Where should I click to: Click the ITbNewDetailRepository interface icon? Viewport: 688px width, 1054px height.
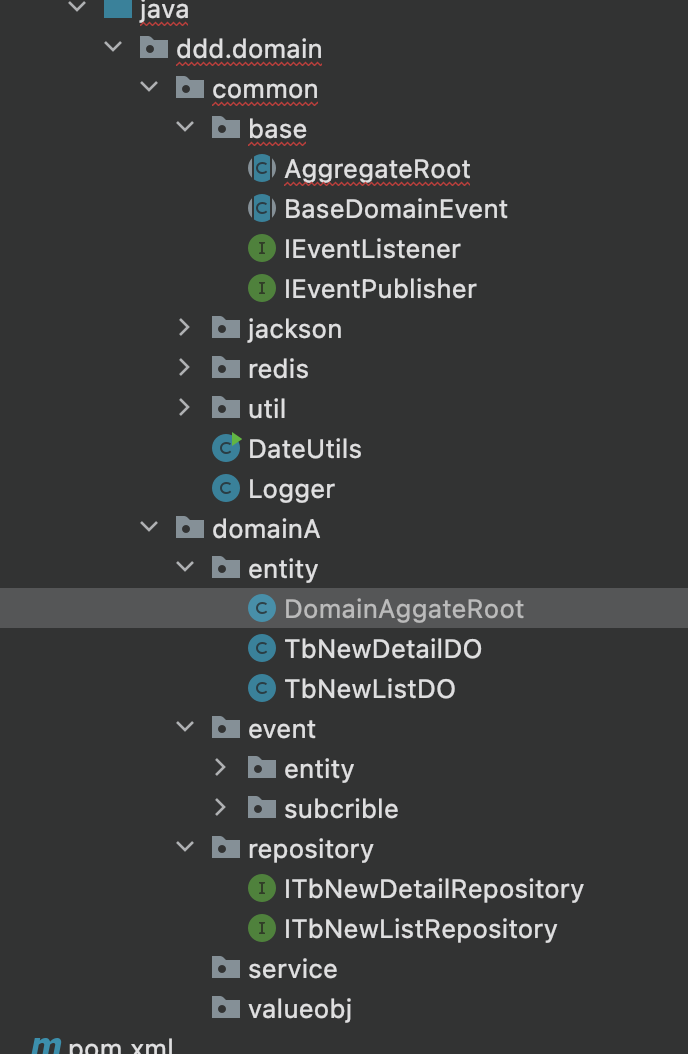[x=261, y=889]
